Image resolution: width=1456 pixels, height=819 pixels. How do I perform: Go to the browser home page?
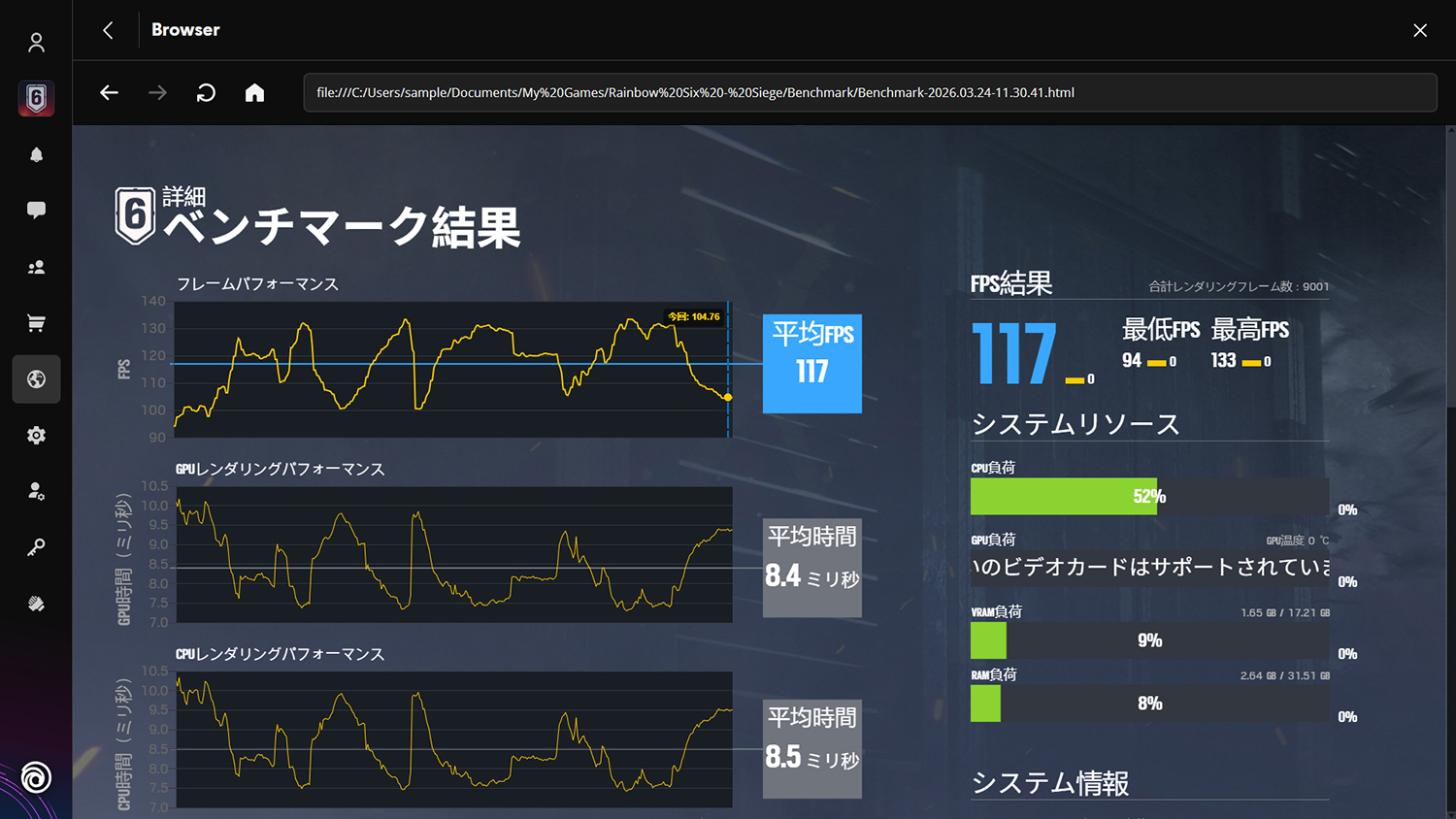[x=254, y=92]
